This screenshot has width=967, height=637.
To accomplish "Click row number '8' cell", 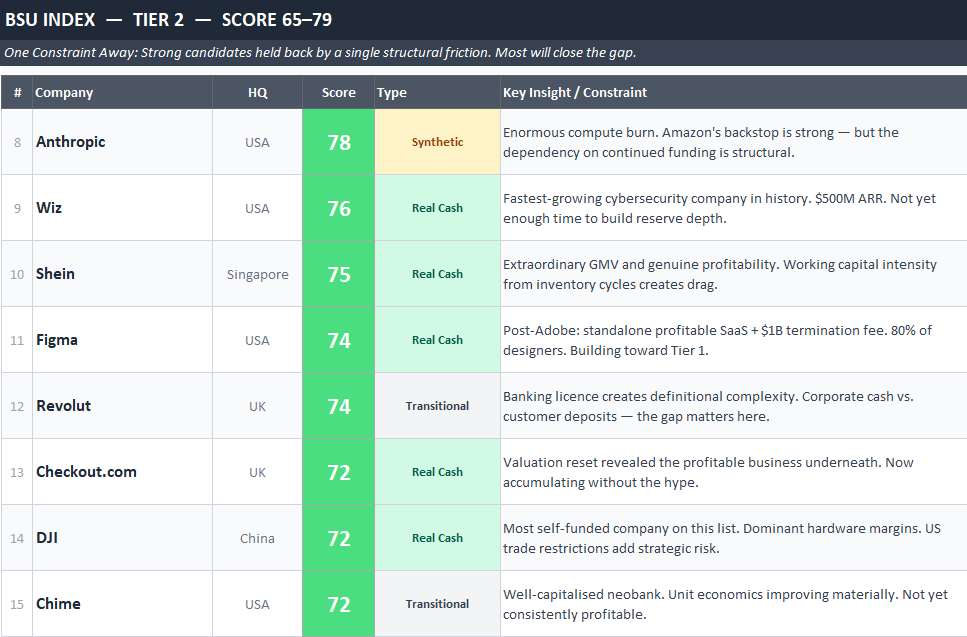I will click(x=17, y=142).
